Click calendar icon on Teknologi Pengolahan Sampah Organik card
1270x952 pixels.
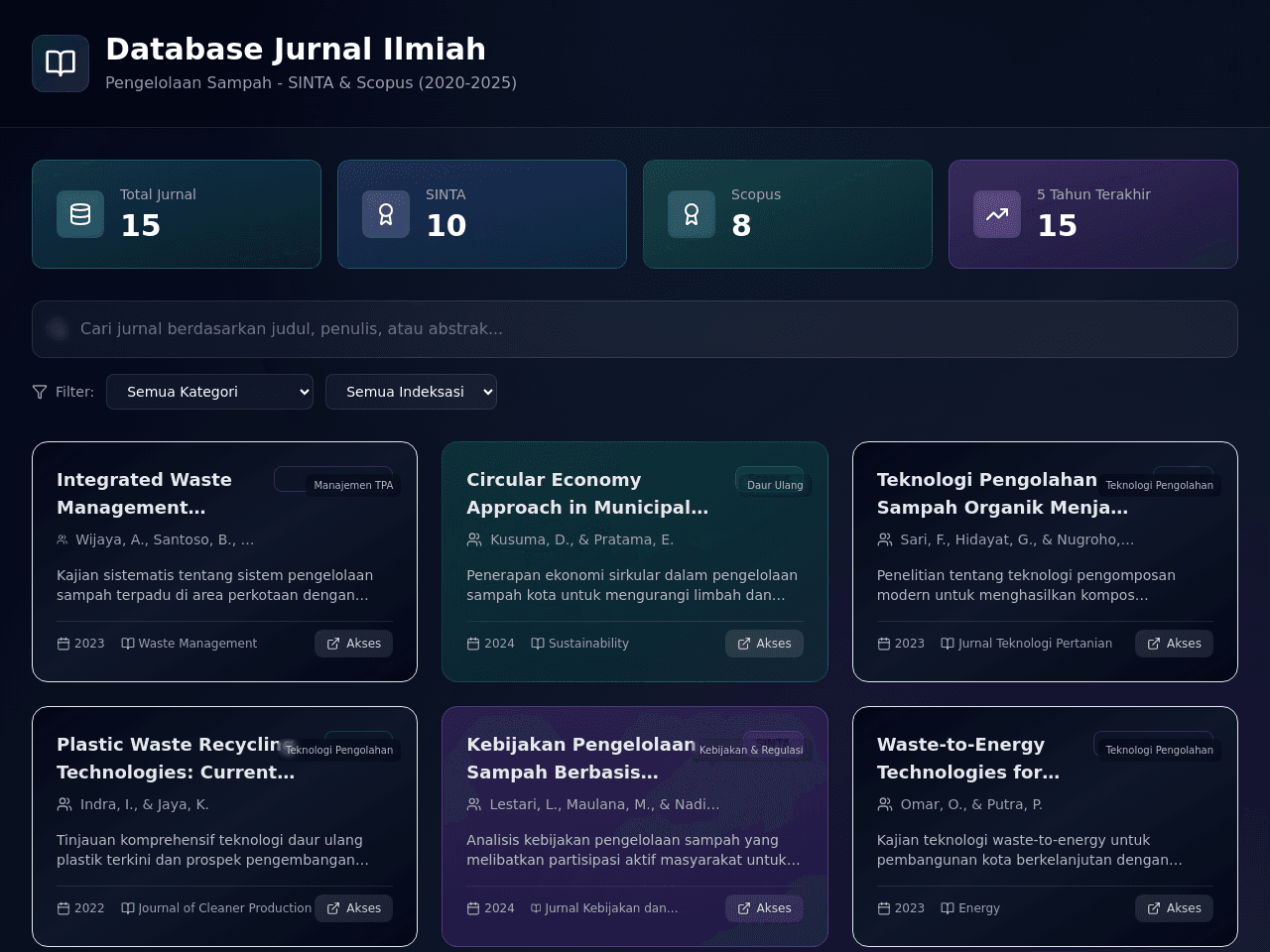(x=884, y=644)
